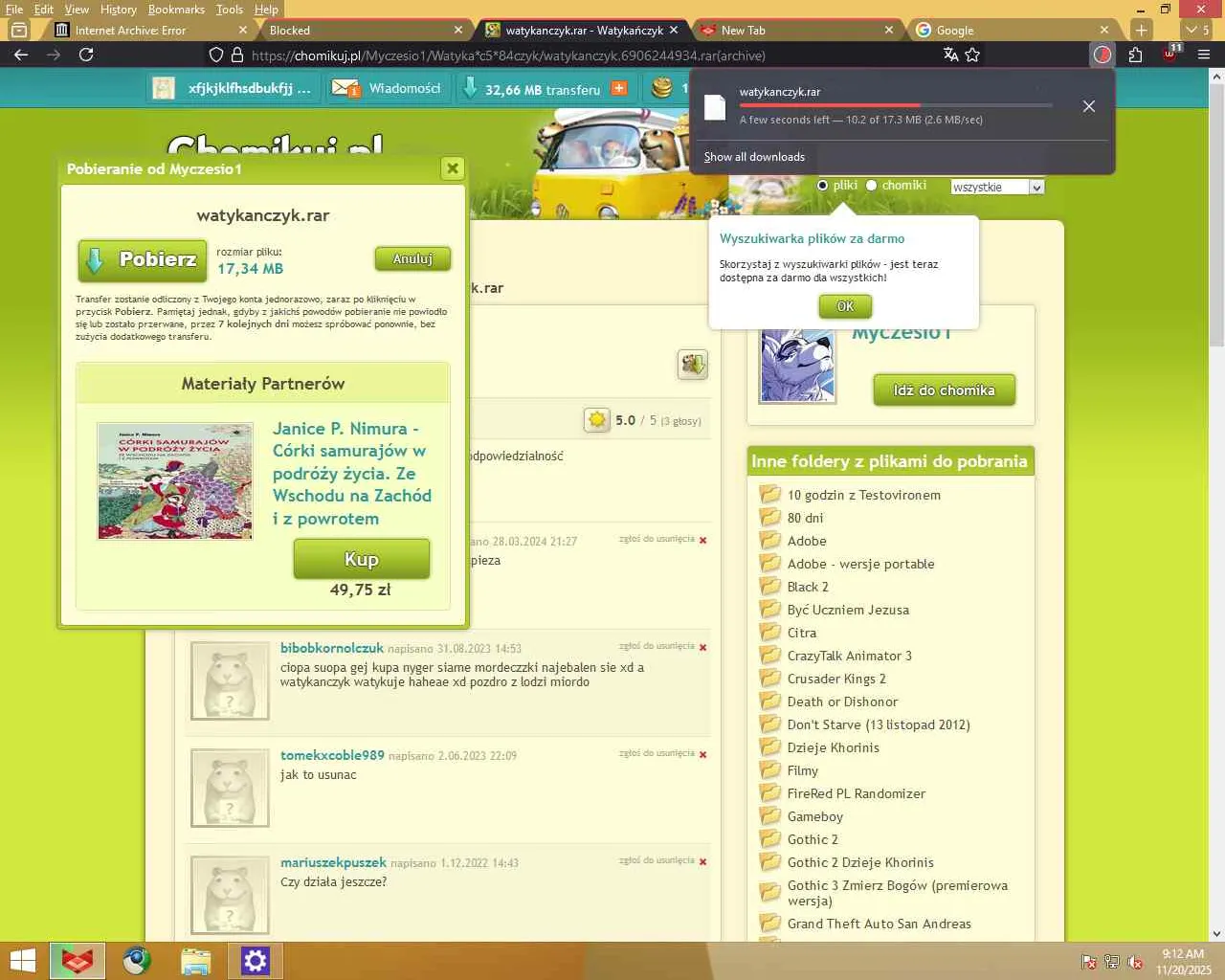
Task: Bookmark this page with the star icon
Action: coord(972,55)
